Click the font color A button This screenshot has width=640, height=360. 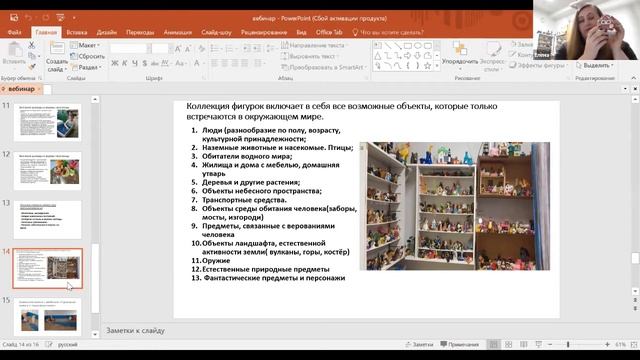[x=197, y=63]
